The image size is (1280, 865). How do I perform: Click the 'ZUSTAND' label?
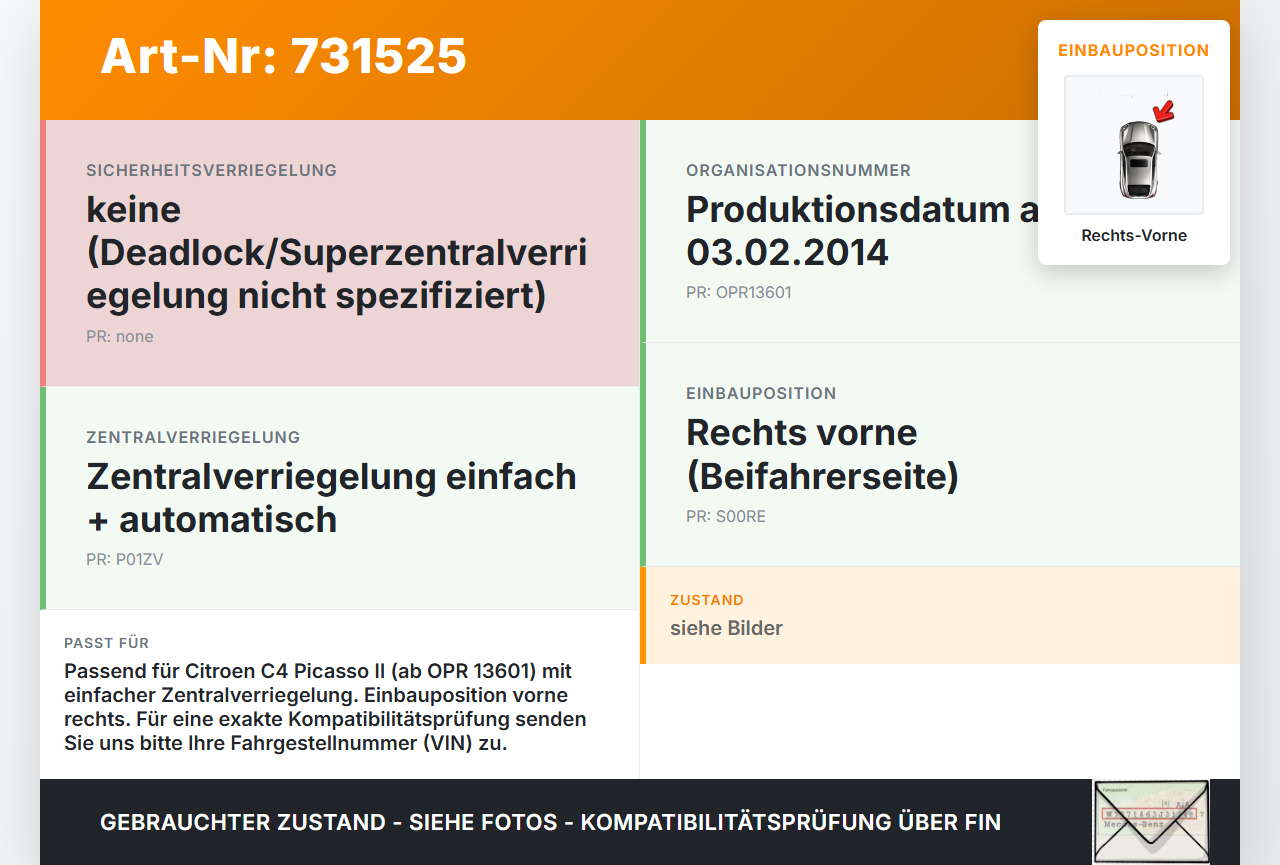(707, 600)
